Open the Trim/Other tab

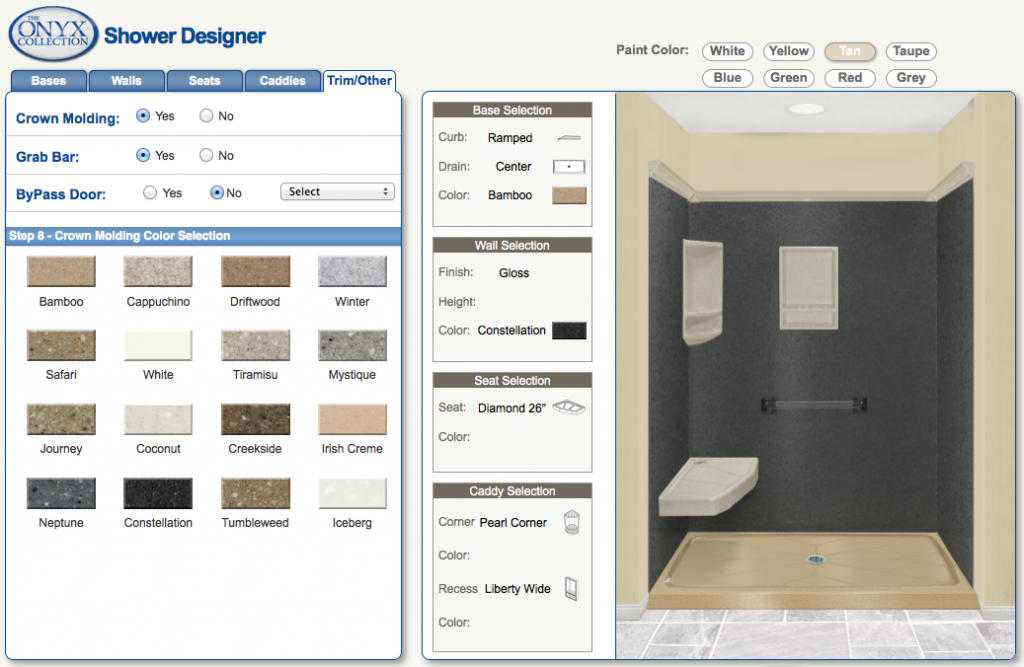pyautogui.click(x=359, y=80)
